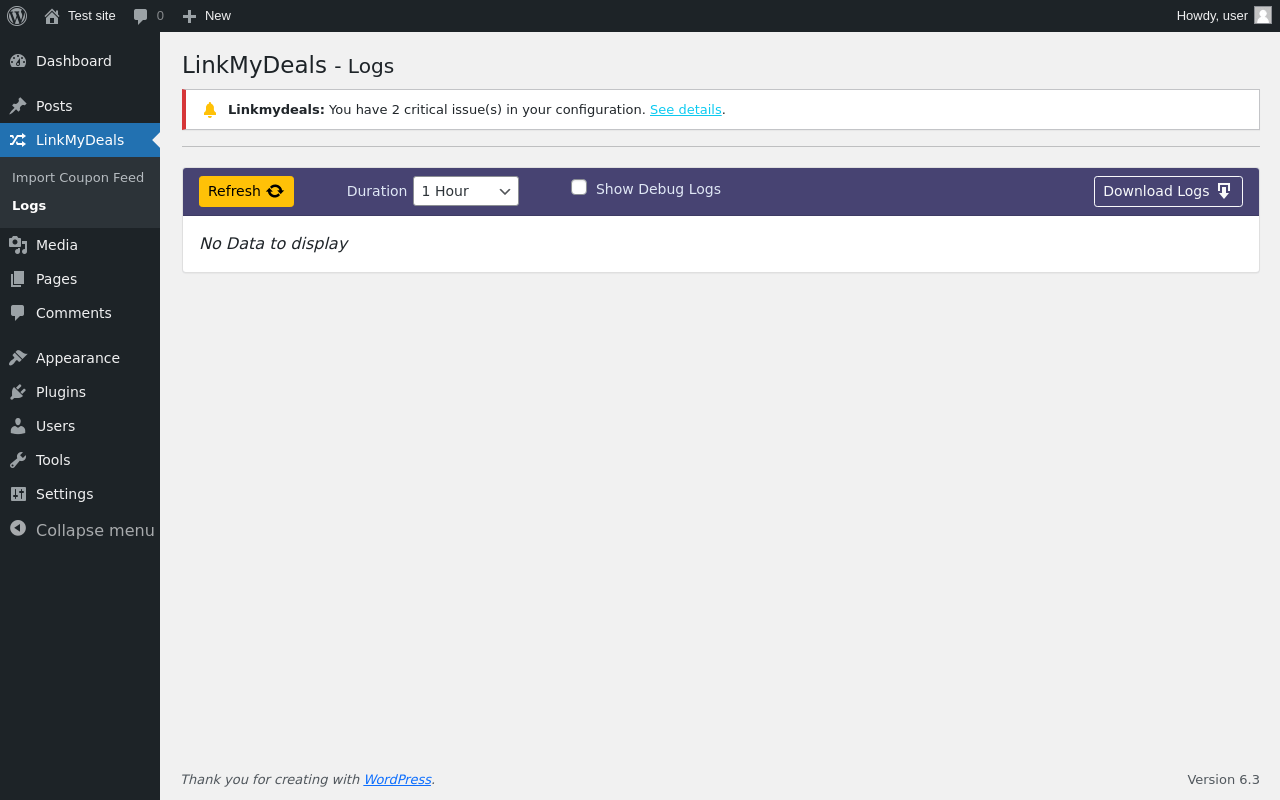Open the Dashboard menu label

click(x=74, y=61)
